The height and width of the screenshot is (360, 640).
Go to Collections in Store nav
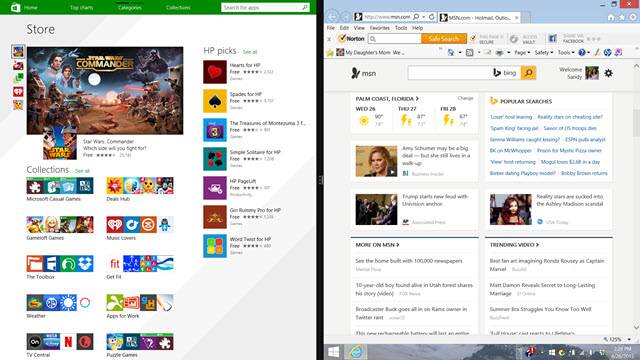point(178,7)
